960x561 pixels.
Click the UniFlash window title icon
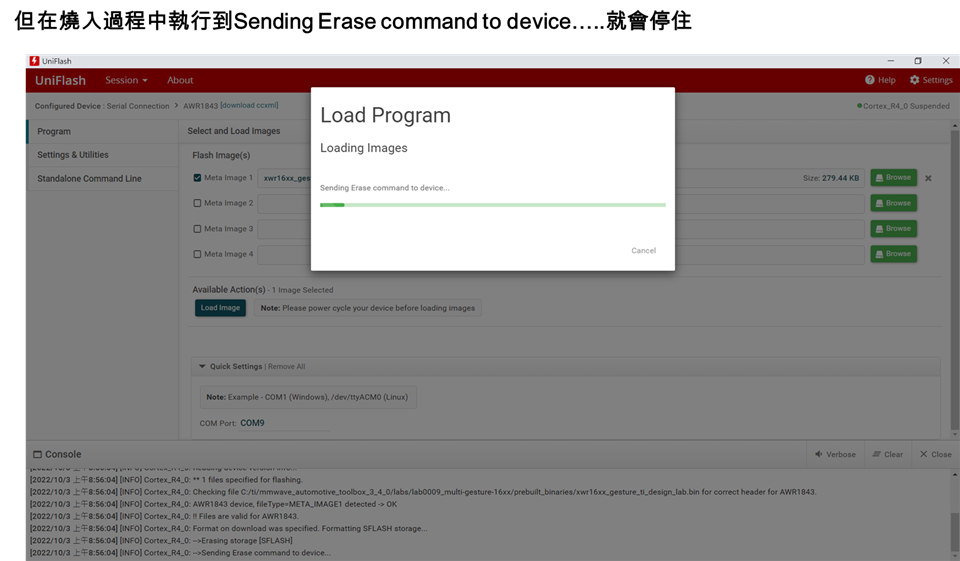click(x=34, y=61)
